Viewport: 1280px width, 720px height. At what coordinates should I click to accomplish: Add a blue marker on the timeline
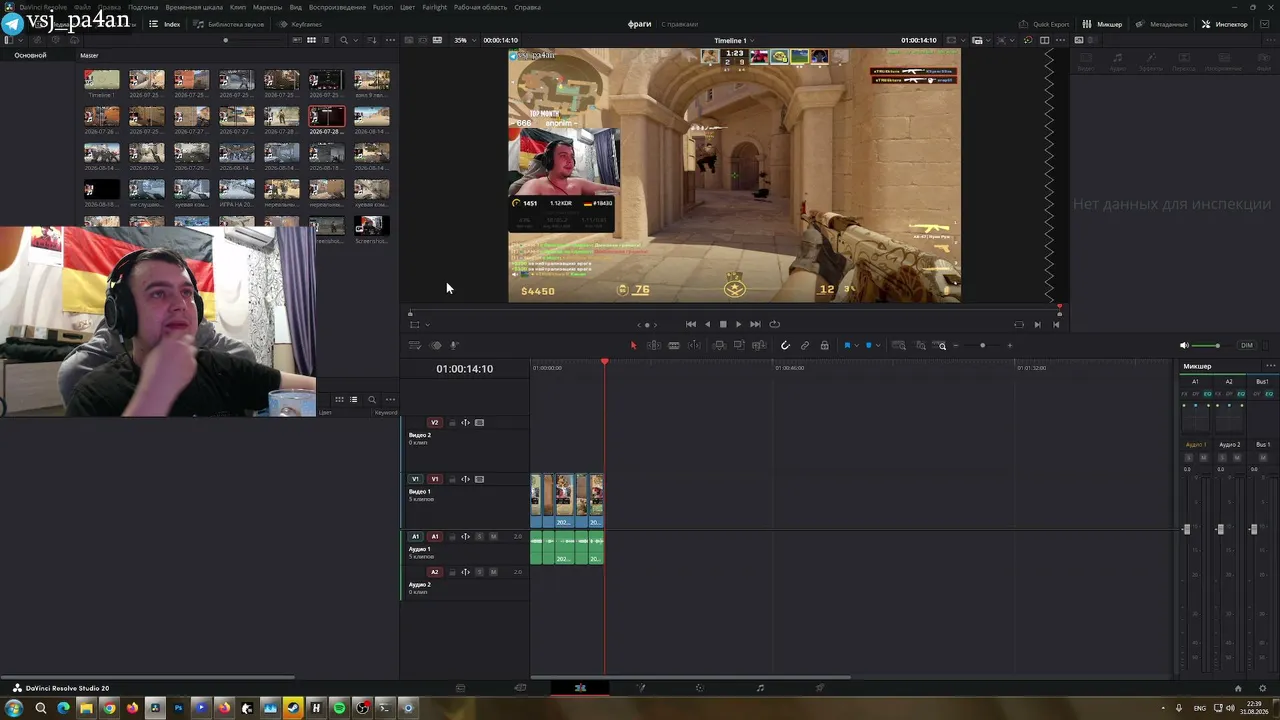[869, 346]
